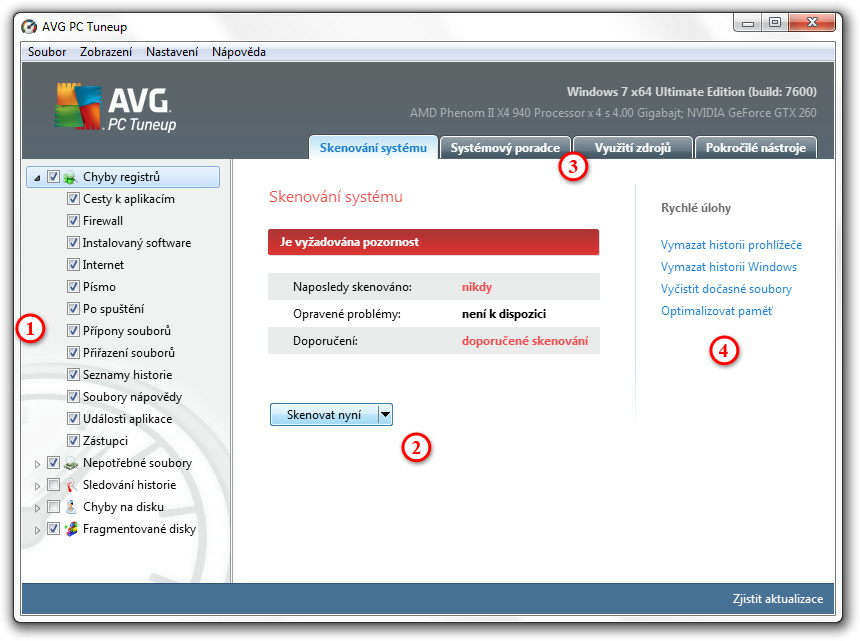
Task: Open the Nápověda menu
Action: (x=239, y=52)
